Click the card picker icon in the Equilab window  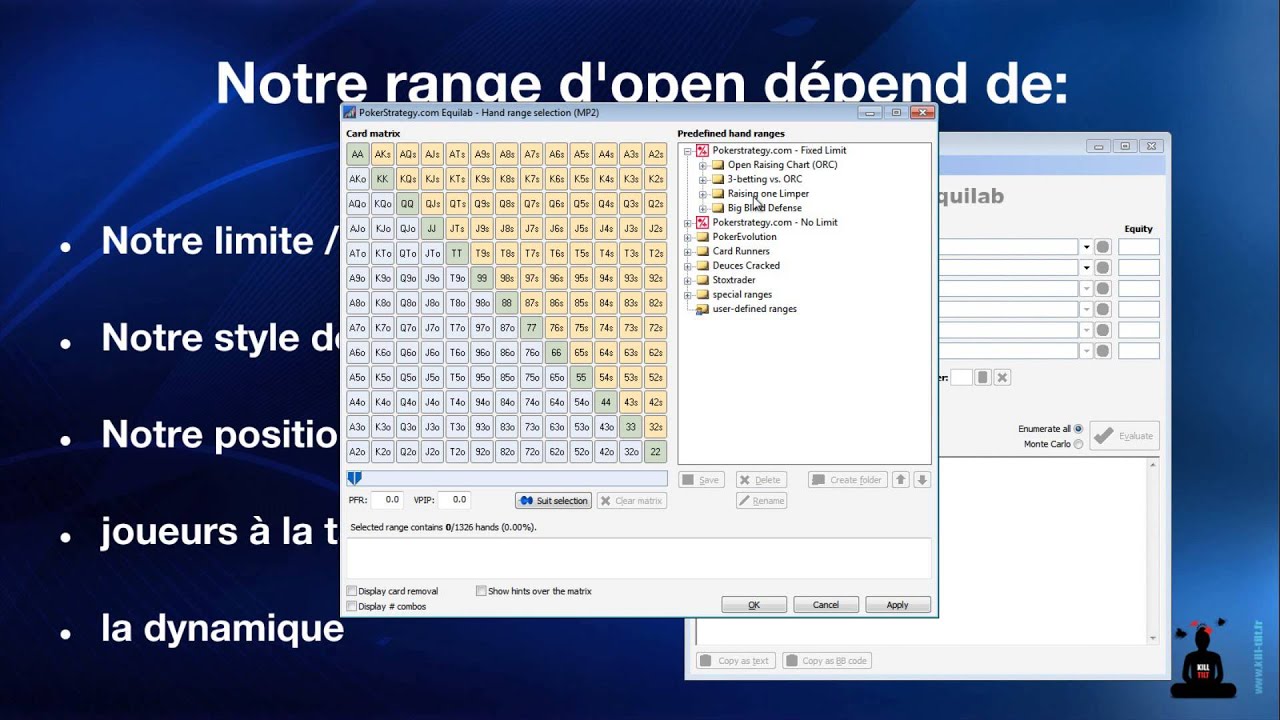click(983, 377)
